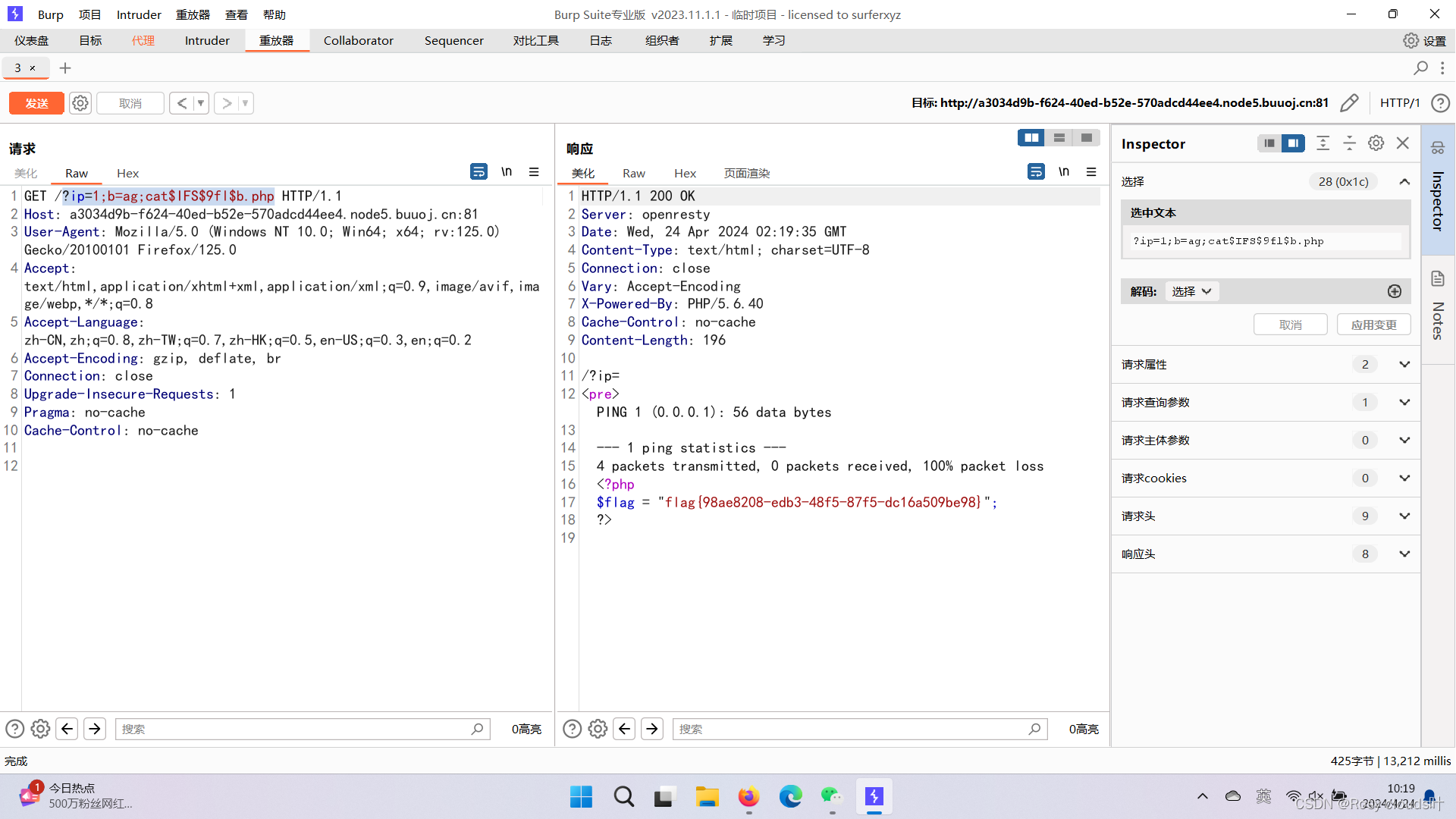Screen dimensions: 1456x819
Task: Open the response Hex tab
Action: pos(684,174)
